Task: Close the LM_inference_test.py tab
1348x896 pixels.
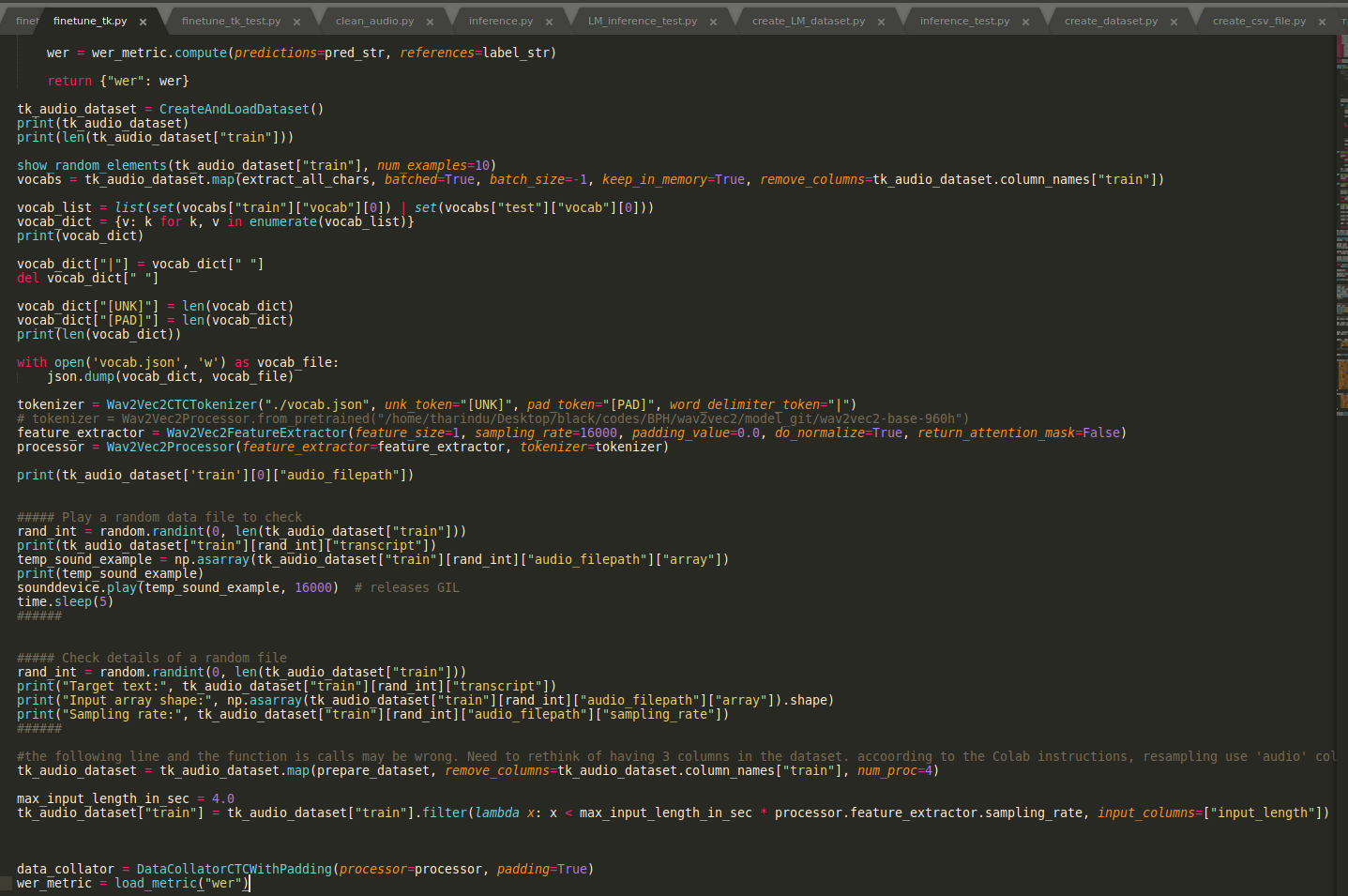Action: (713, 22)
